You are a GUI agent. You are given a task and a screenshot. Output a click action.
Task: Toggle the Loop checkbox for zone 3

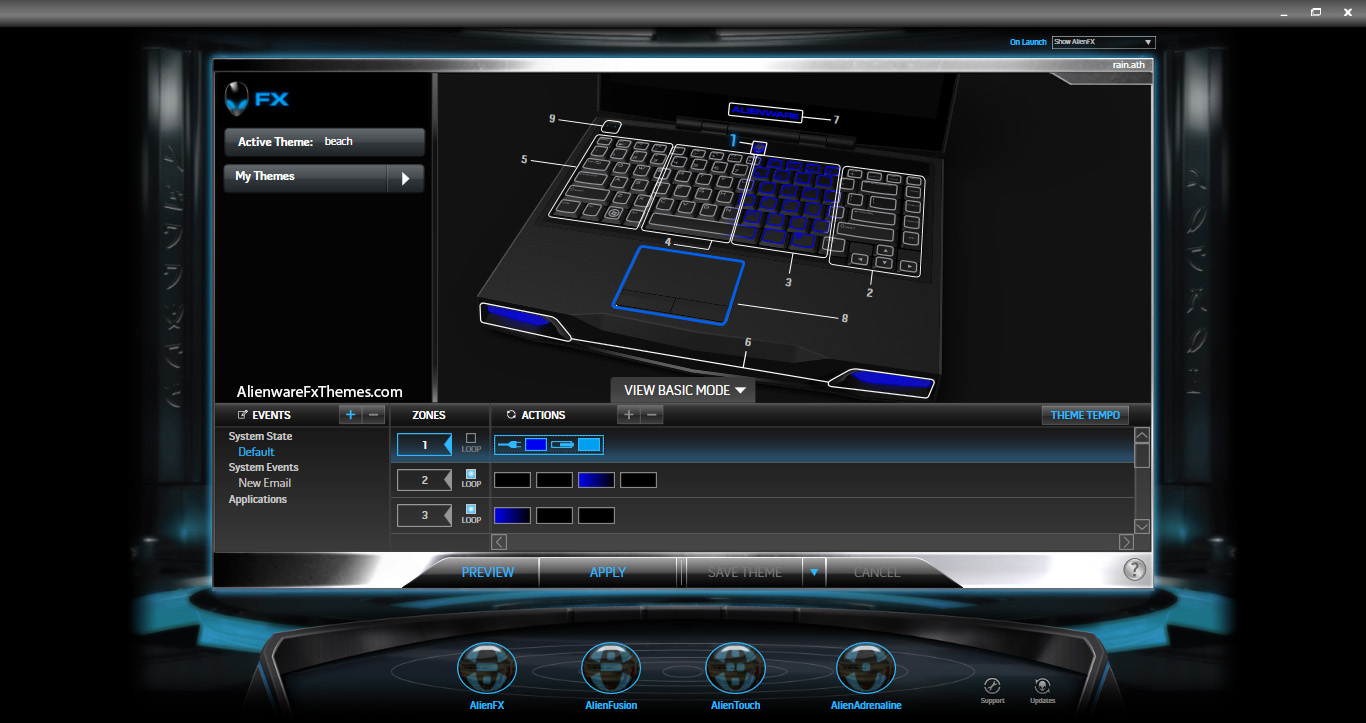tap(471, 509)
